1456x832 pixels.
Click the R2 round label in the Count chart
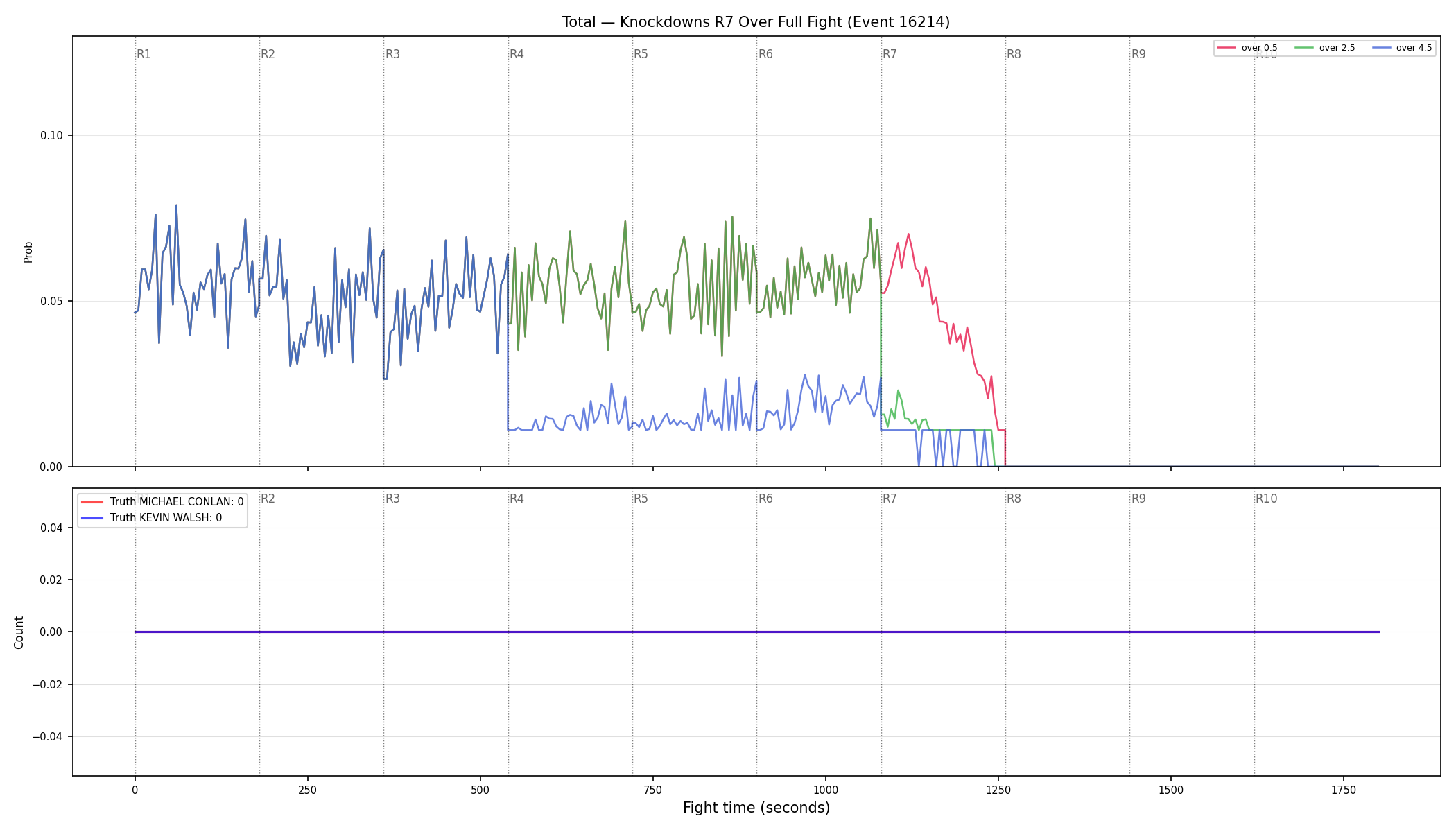[268, 499]
